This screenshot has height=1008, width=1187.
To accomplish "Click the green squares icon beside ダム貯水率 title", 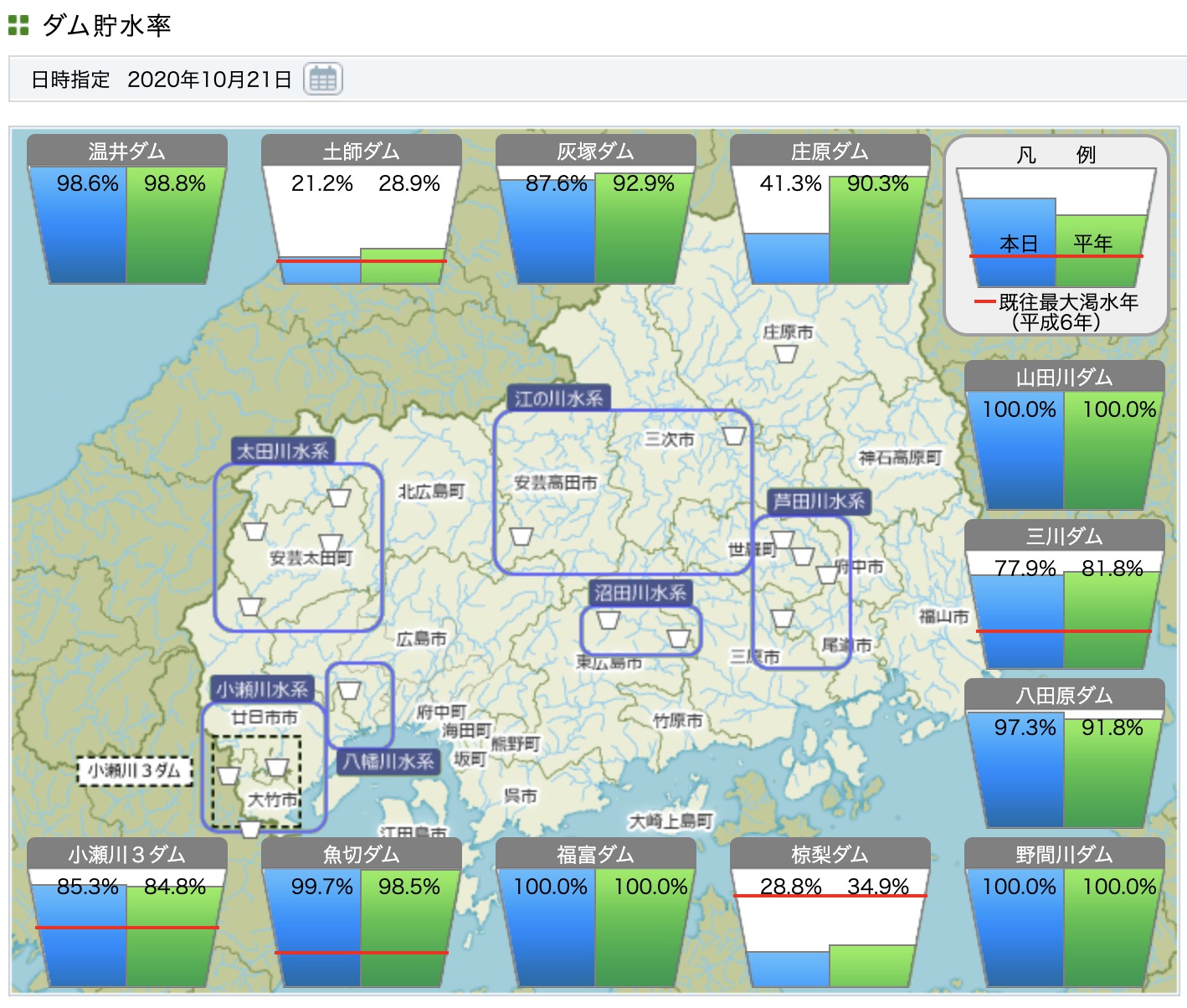I will click(x=18, y=25).
